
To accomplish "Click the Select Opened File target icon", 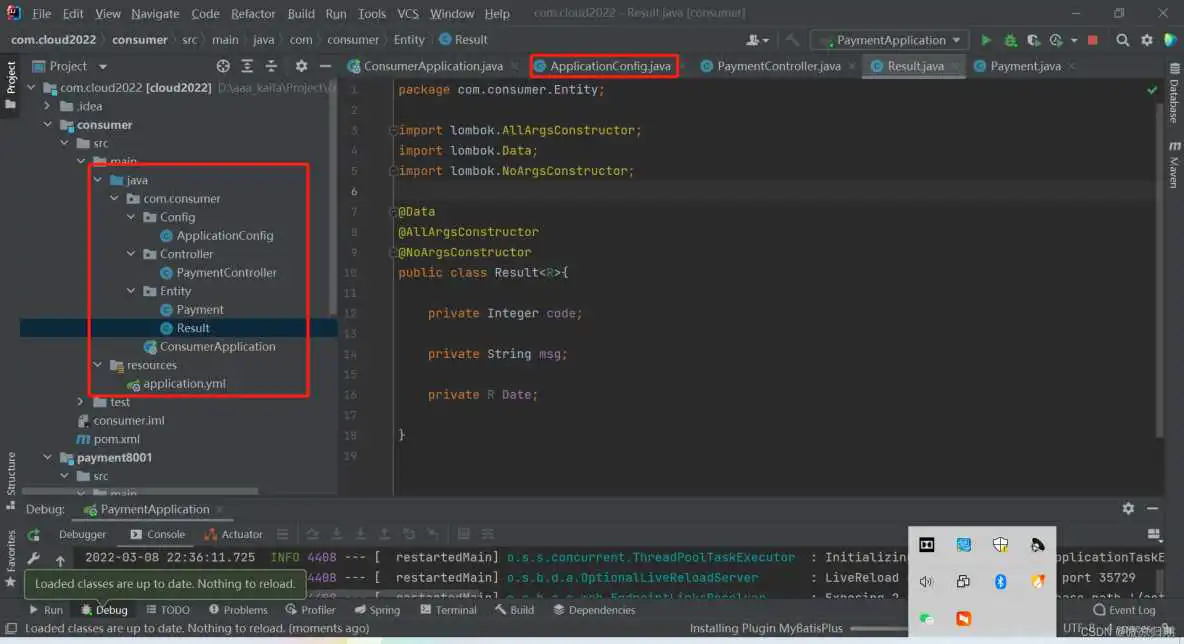I will [223, 66].
